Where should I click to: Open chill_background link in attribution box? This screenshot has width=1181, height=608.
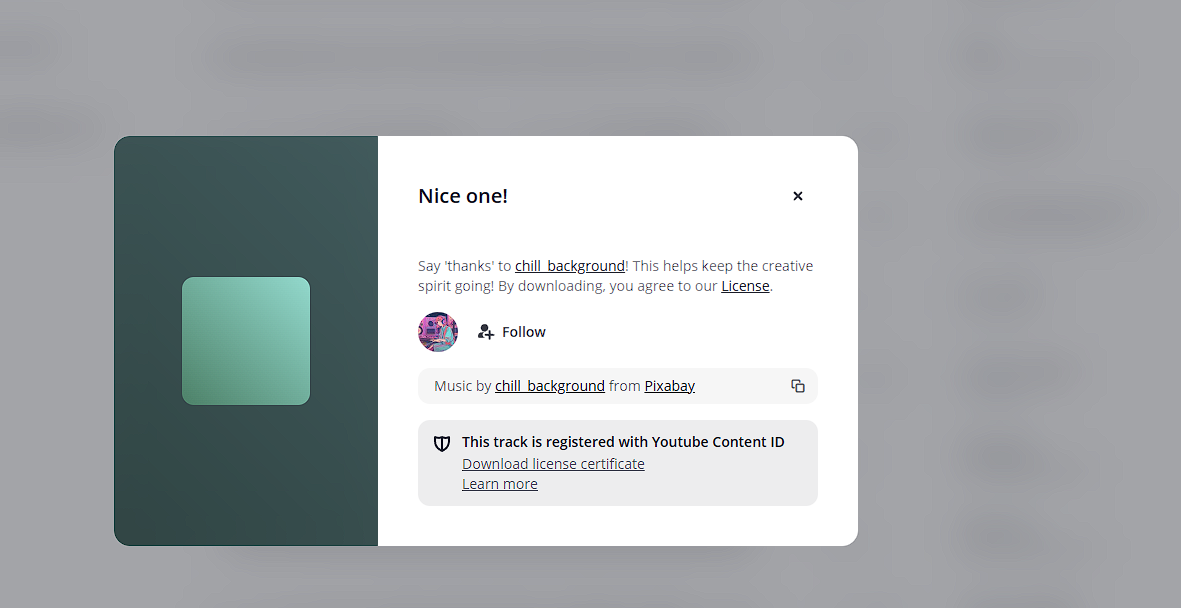click(550, 386)
